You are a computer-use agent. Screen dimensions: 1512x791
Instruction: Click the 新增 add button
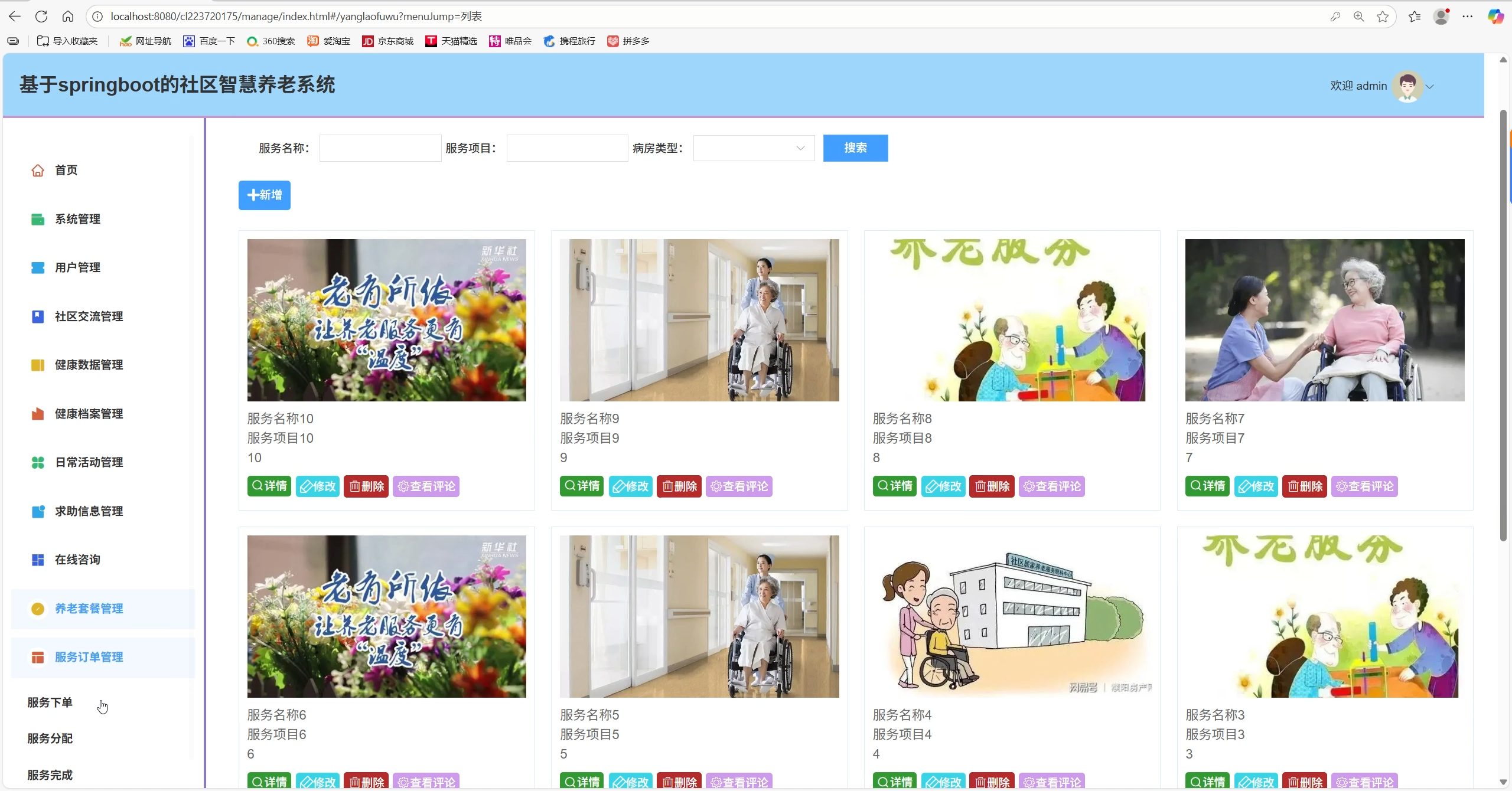click(x=264, y=195)
